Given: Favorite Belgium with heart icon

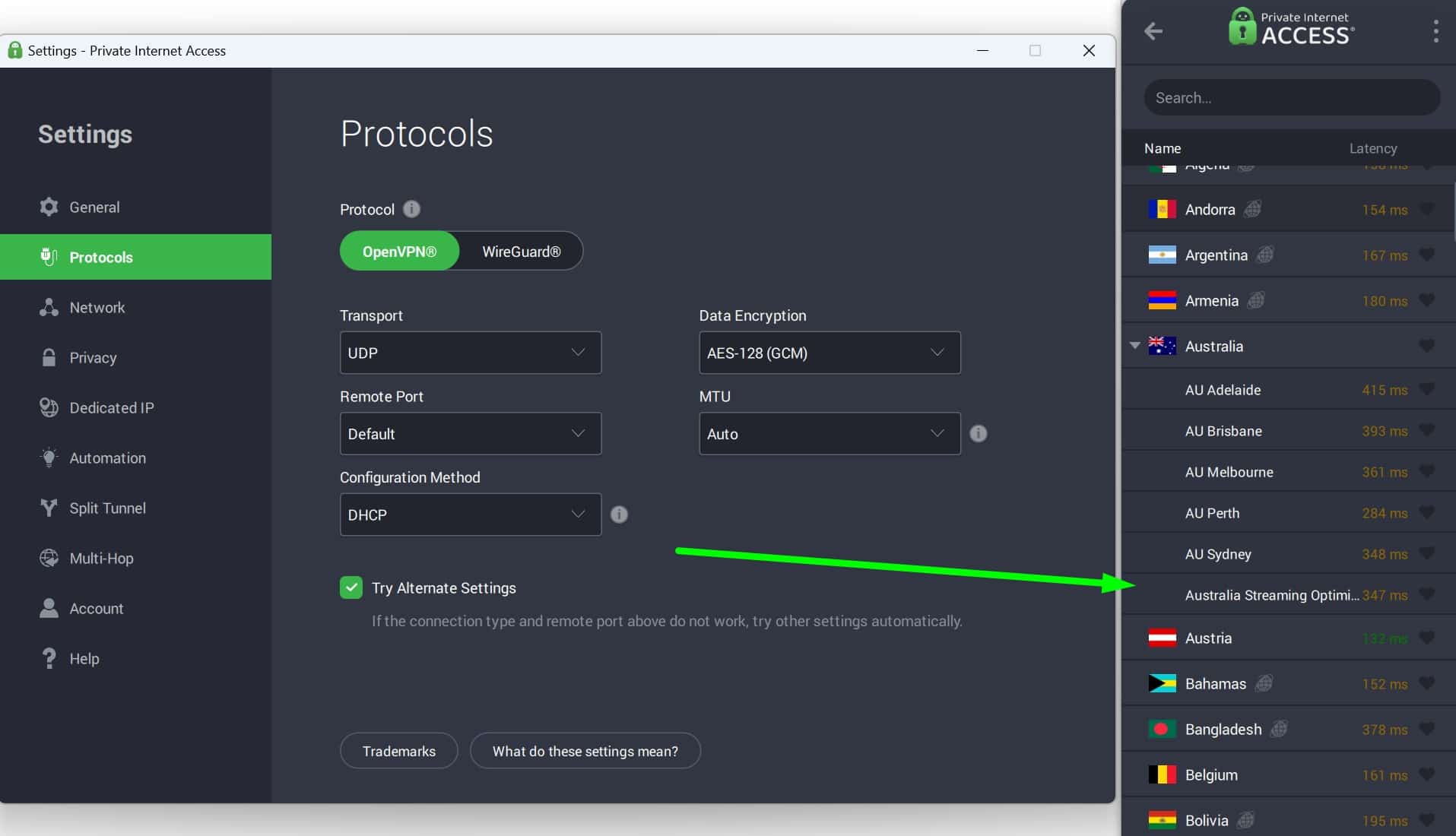Looking at the screenshot, I should click(1427, 774).
